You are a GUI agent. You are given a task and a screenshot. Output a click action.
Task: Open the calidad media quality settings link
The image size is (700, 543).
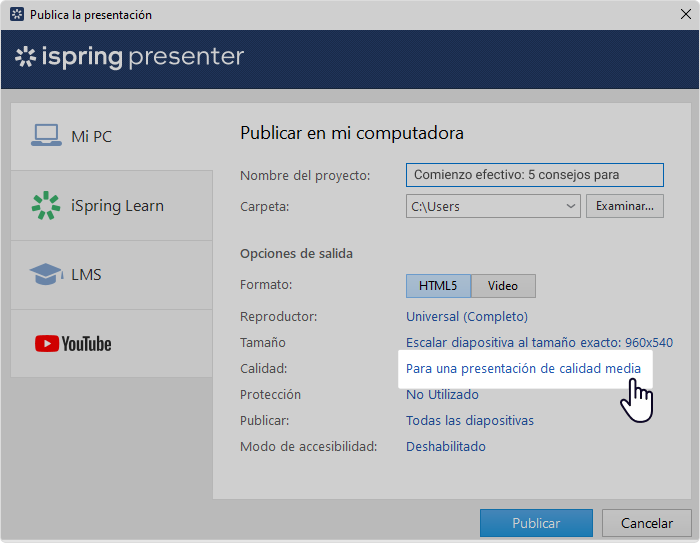coord(523,368)
